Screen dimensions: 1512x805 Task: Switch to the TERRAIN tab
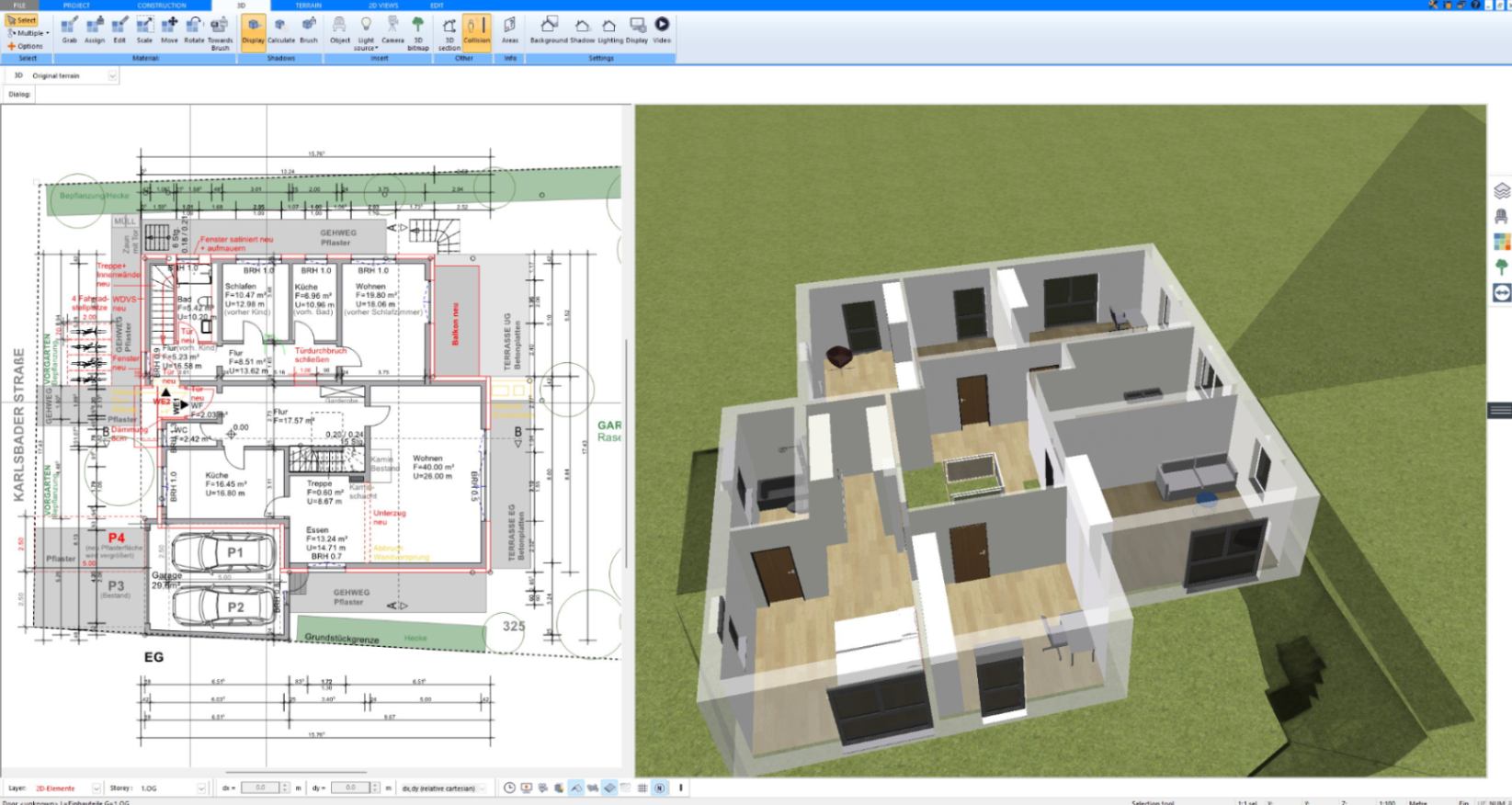(308, 6)
